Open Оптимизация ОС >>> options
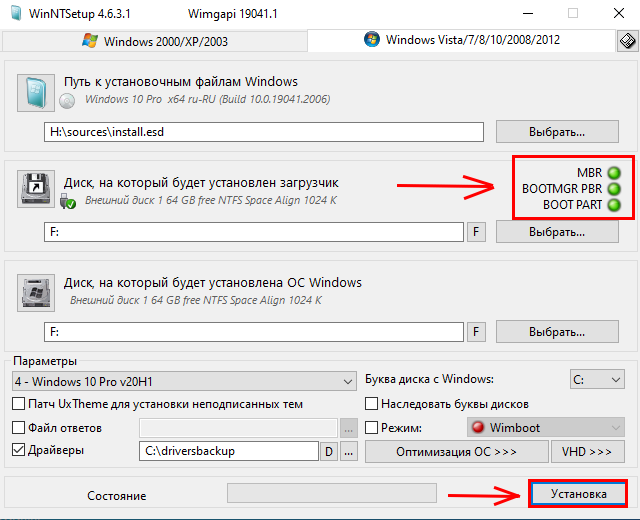This screenshot has height=520, width=640. (456, 451)
